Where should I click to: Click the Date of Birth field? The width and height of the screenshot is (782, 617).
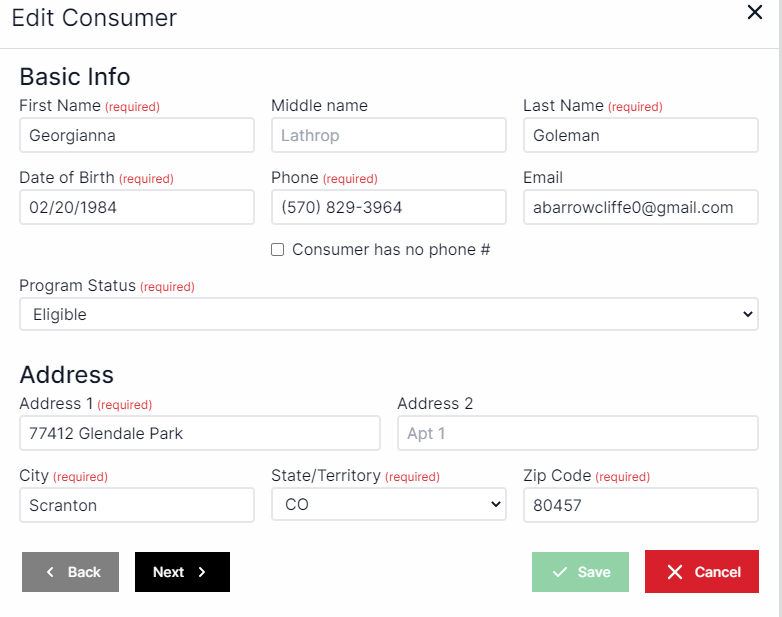(x=136, y=207)
